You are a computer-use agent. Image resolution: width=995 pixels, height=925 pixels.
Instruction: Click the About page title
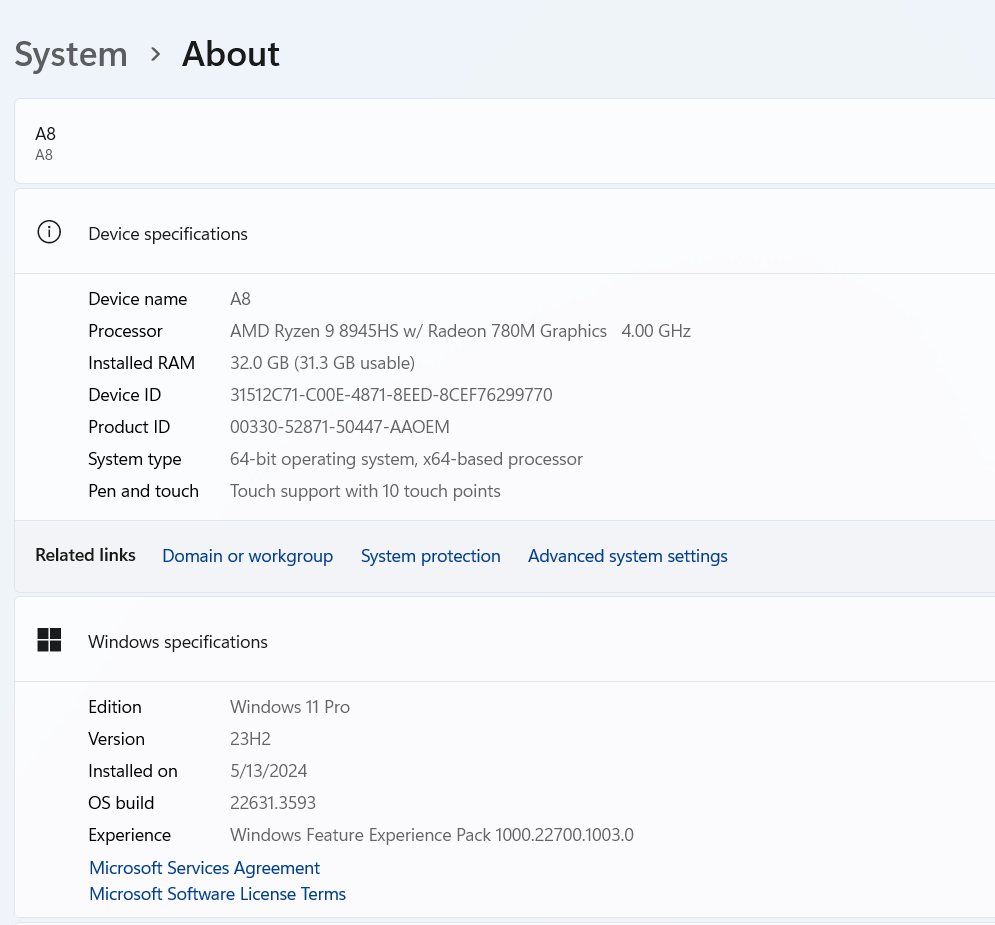[x=231, y=54]
